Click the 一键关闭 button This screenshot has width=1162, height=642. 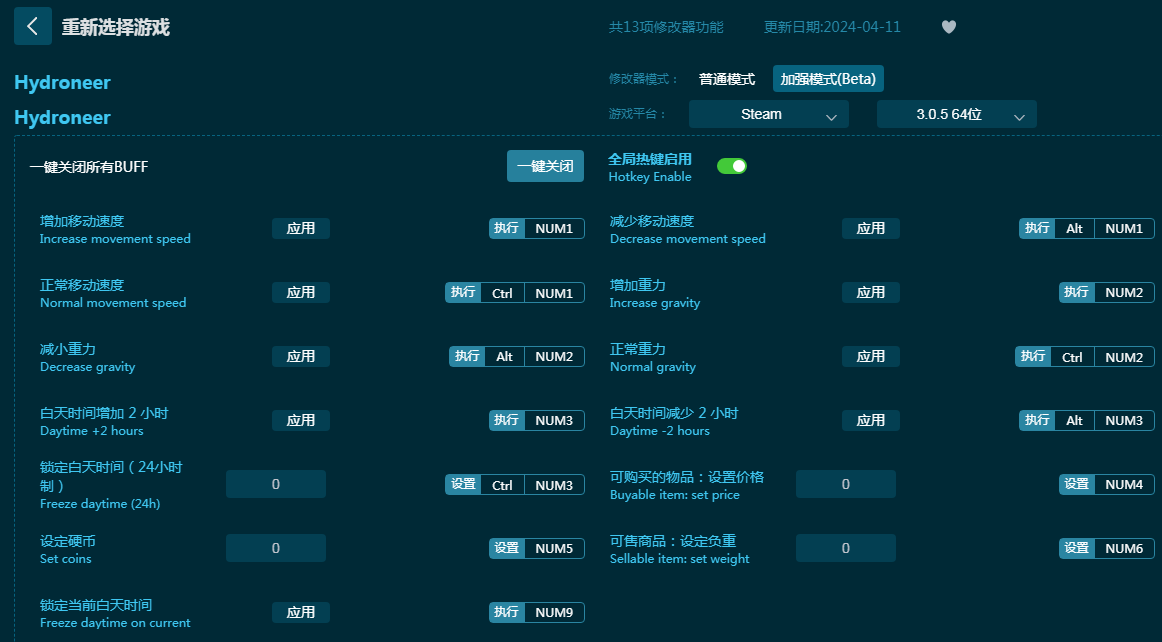[x=545, y=166]
